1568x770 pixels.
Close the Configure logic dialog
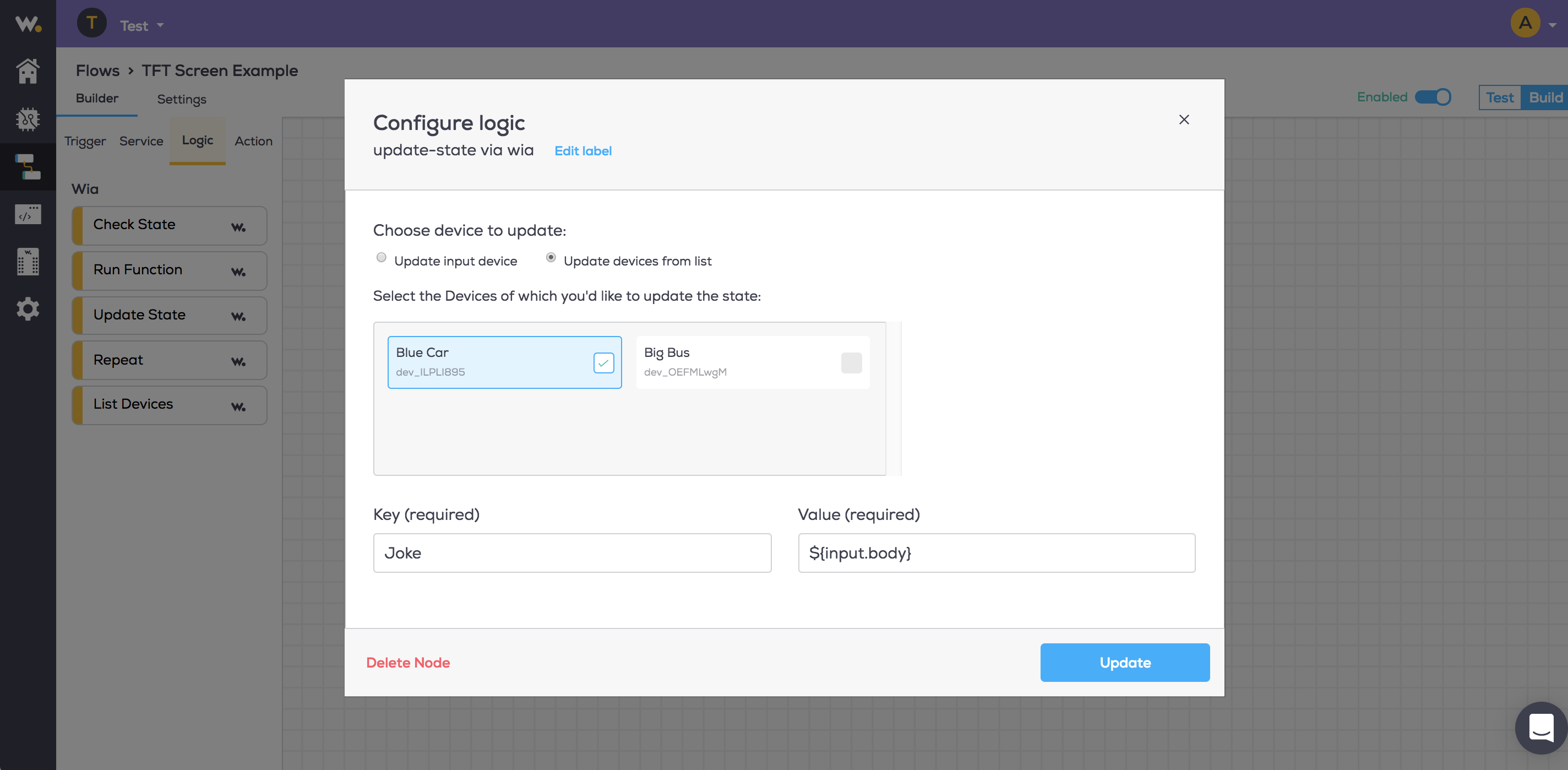coord(1183,120)
